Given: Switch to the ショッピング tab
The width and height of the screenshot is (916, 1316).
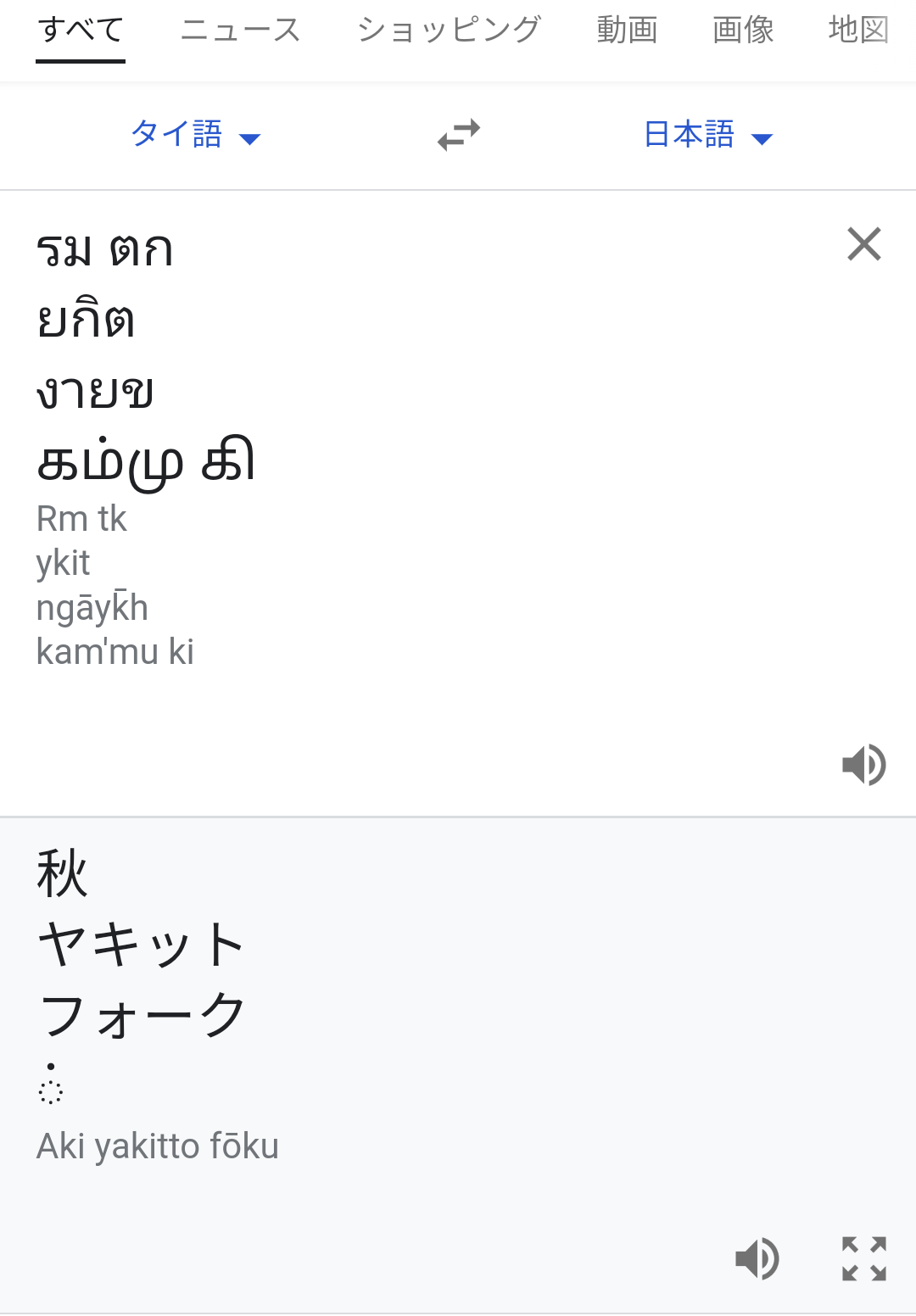Looking at the screenshot, I should [449, 31].
